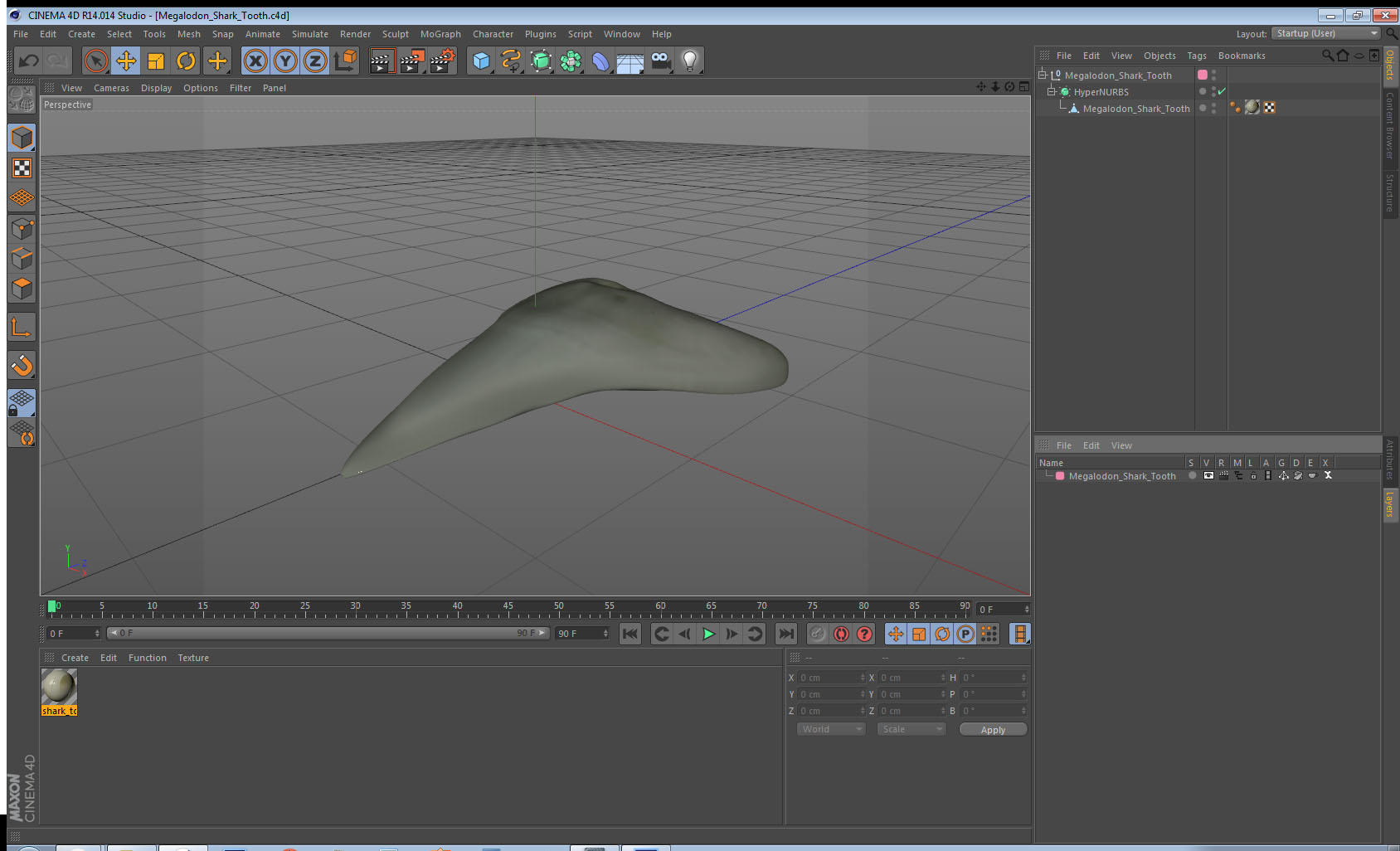Play the animation forwards
This screenshot has width=1400, height=851.
[708, 634]
